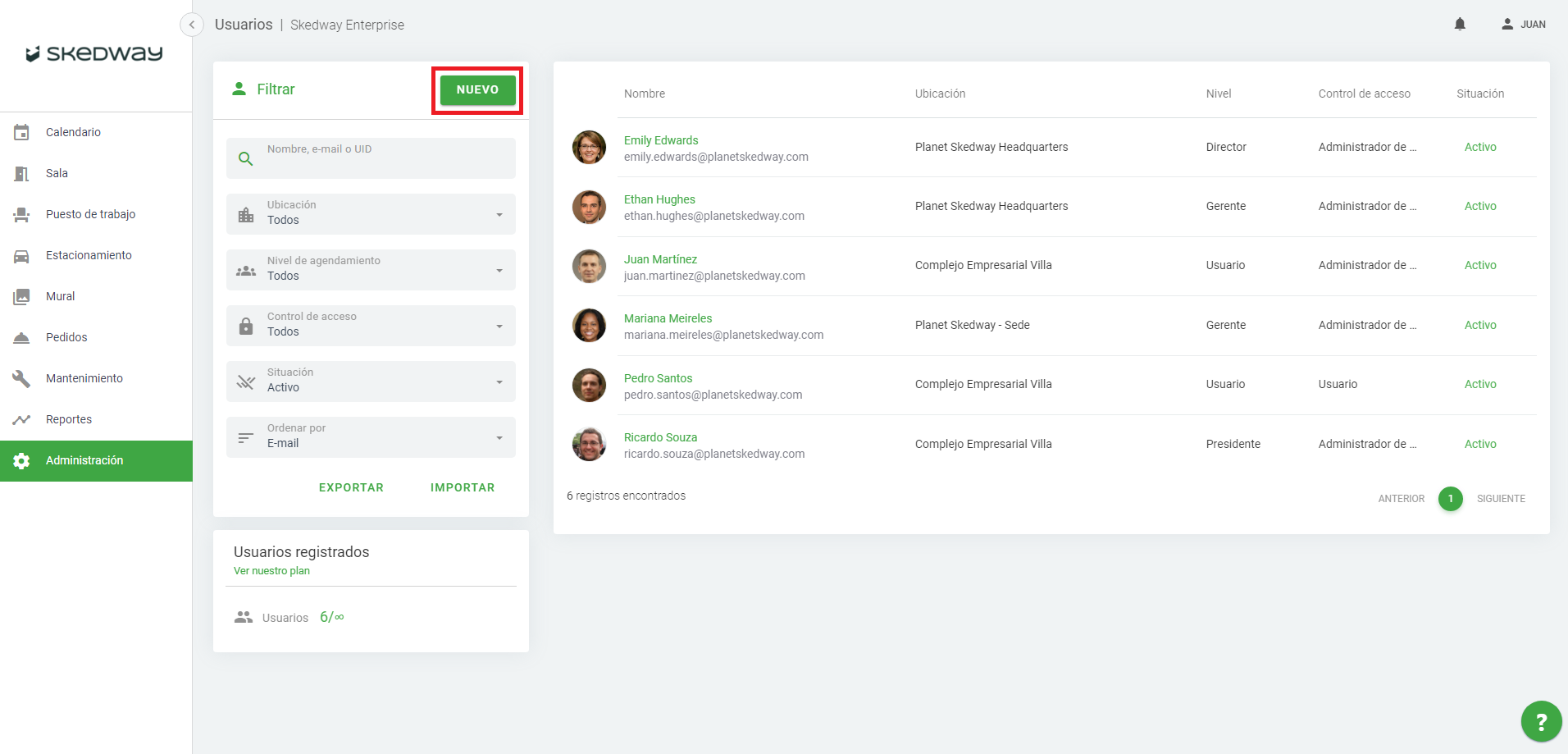The image size is (1568, 754).
Task: Click the Nombre, e-mail o UID search field
Action: coord(385,158)
